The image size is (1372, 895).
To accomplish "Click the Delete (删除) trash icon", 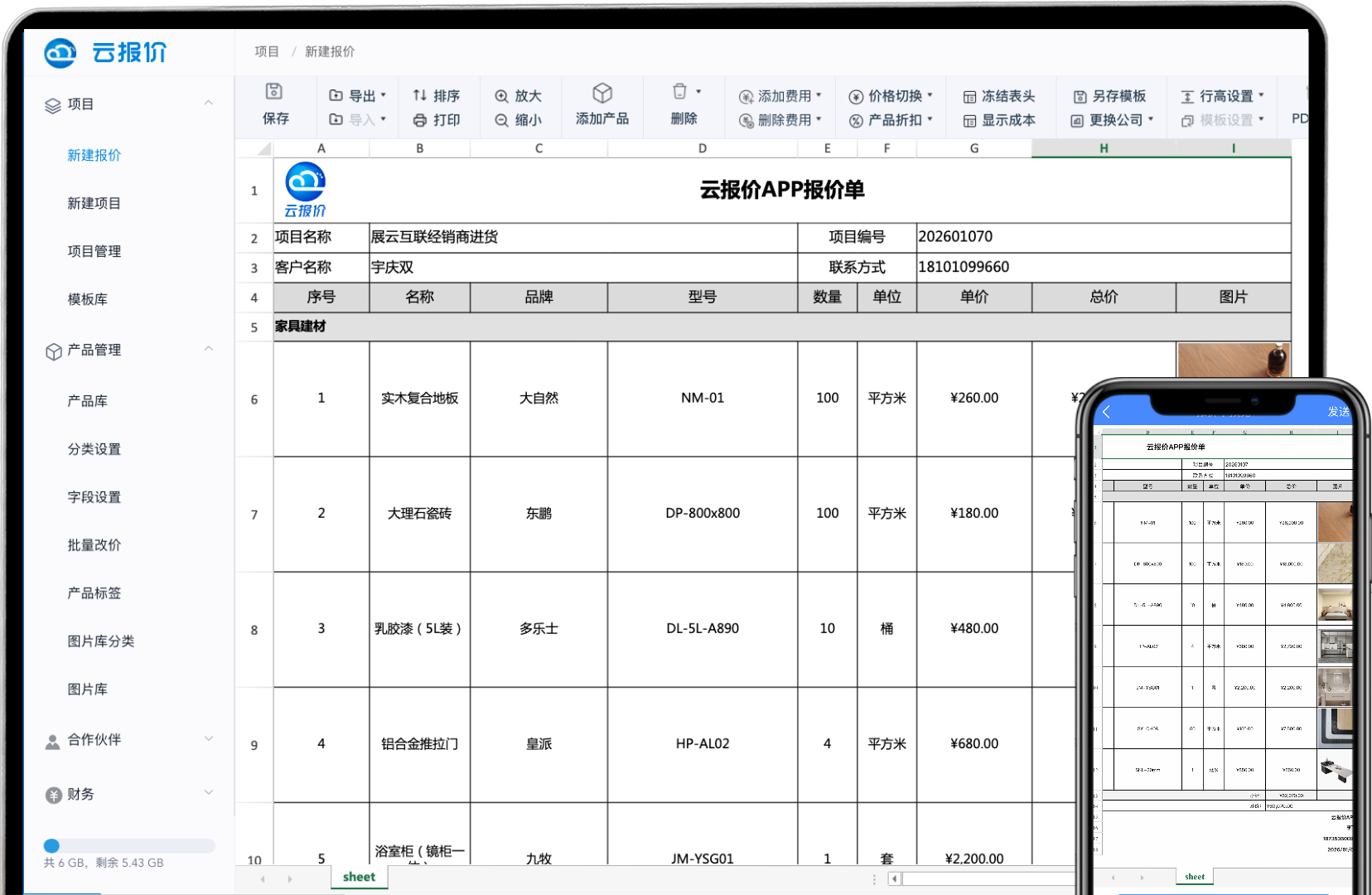I will point(679,91).
